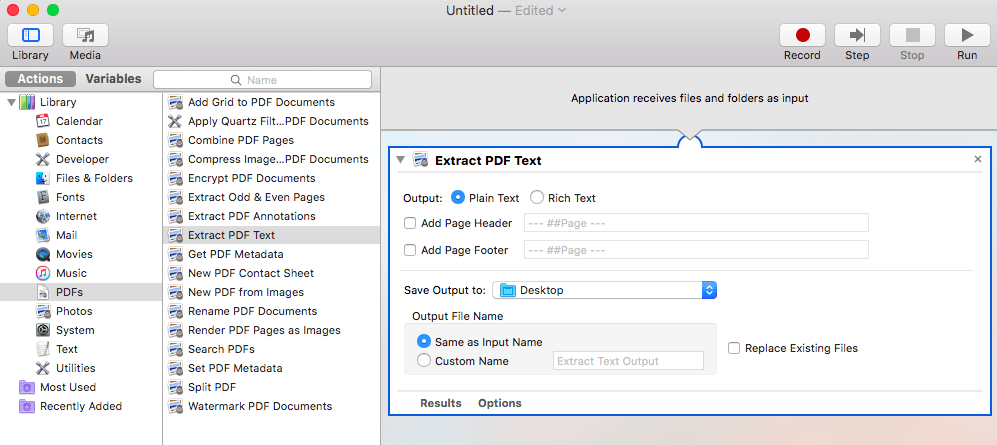Select the Internet category icon
The image size is (997, 445).
coord(43,216)
